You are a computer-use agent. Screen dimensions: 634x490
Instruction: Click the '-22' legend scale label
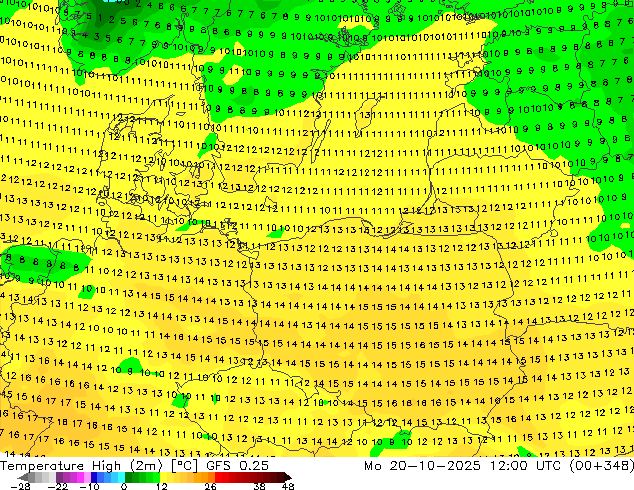pos(57,486)
